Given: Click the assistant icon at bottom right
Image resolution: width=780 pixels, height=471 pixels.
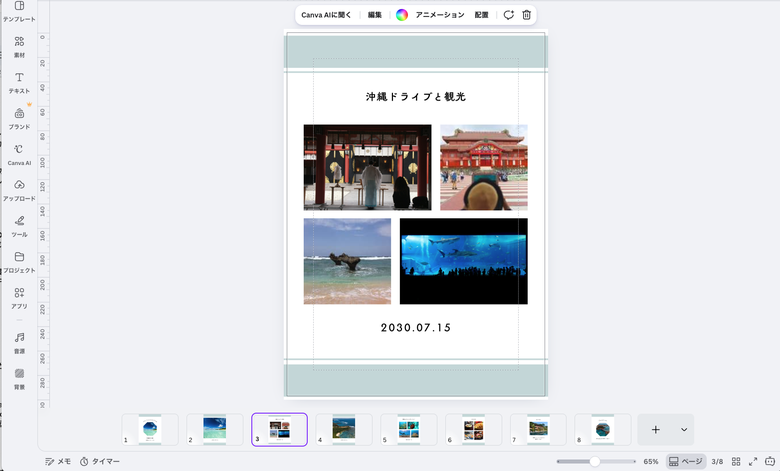Looking at the screenshot, I should pyautogui.click(x=770, y=461).
